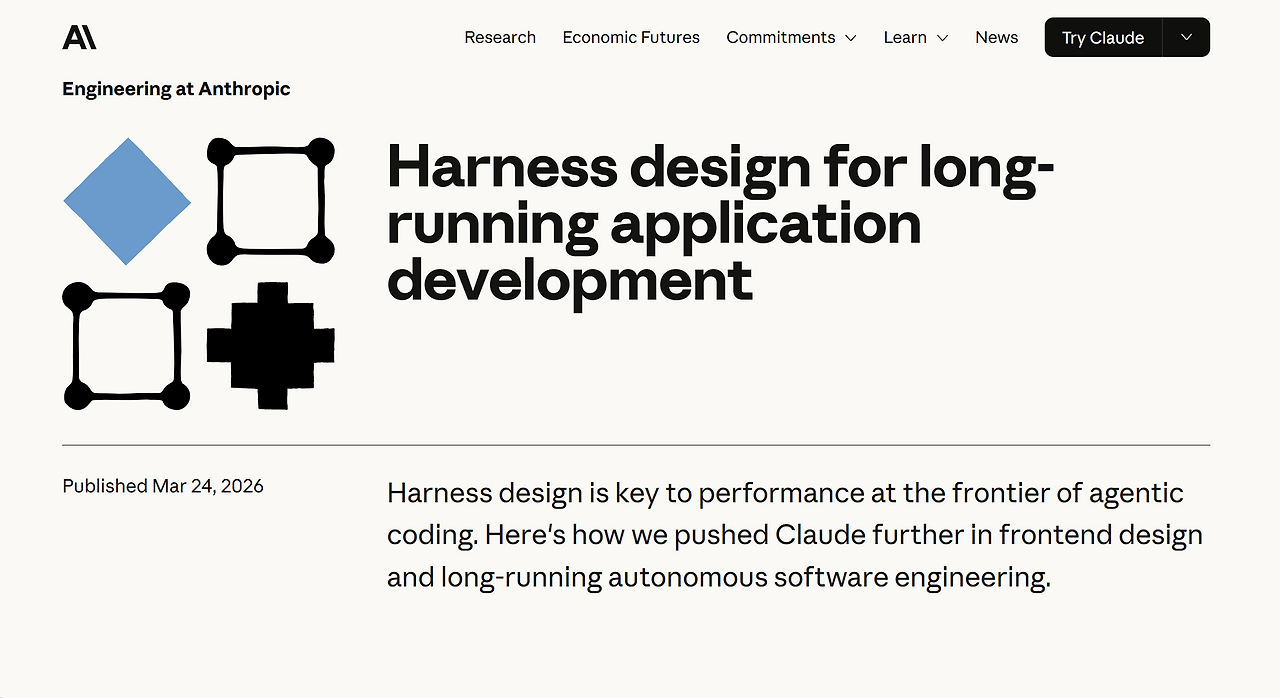
Task: Expand the Commitments chevron
Action: 851,38
